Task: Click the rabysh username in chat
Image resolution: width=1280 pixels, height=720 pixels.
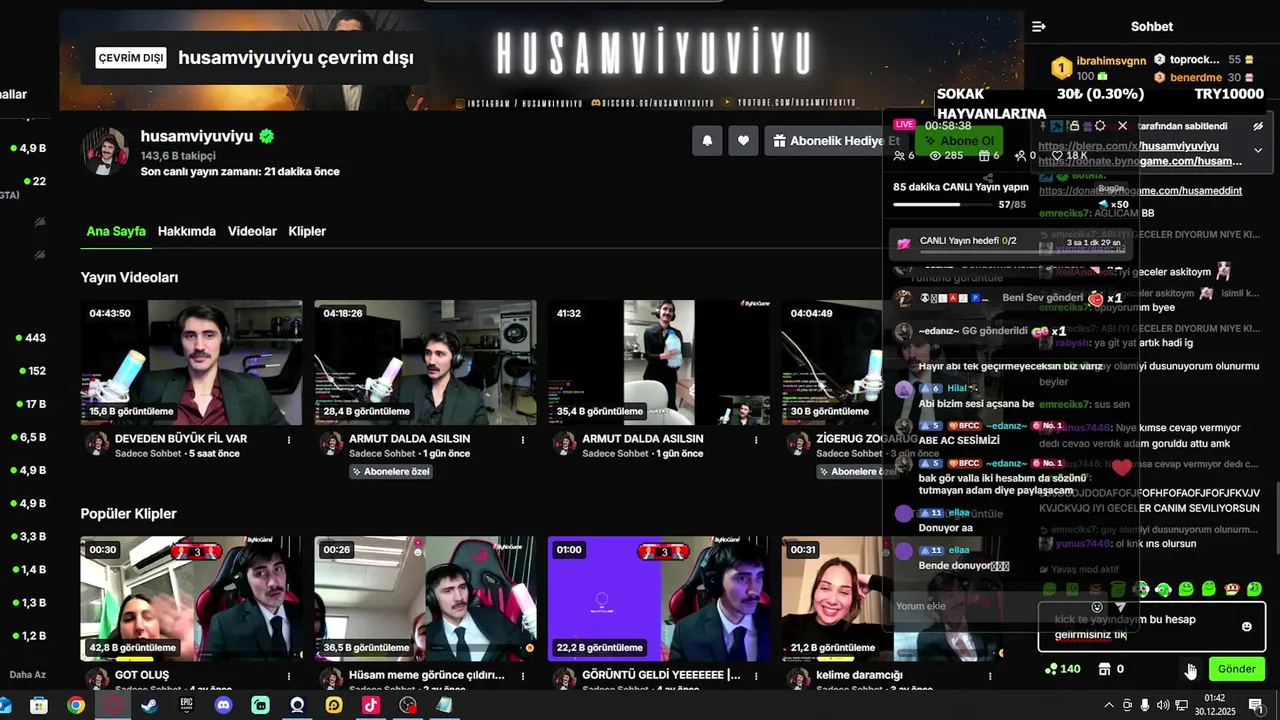Action: 1072,343
